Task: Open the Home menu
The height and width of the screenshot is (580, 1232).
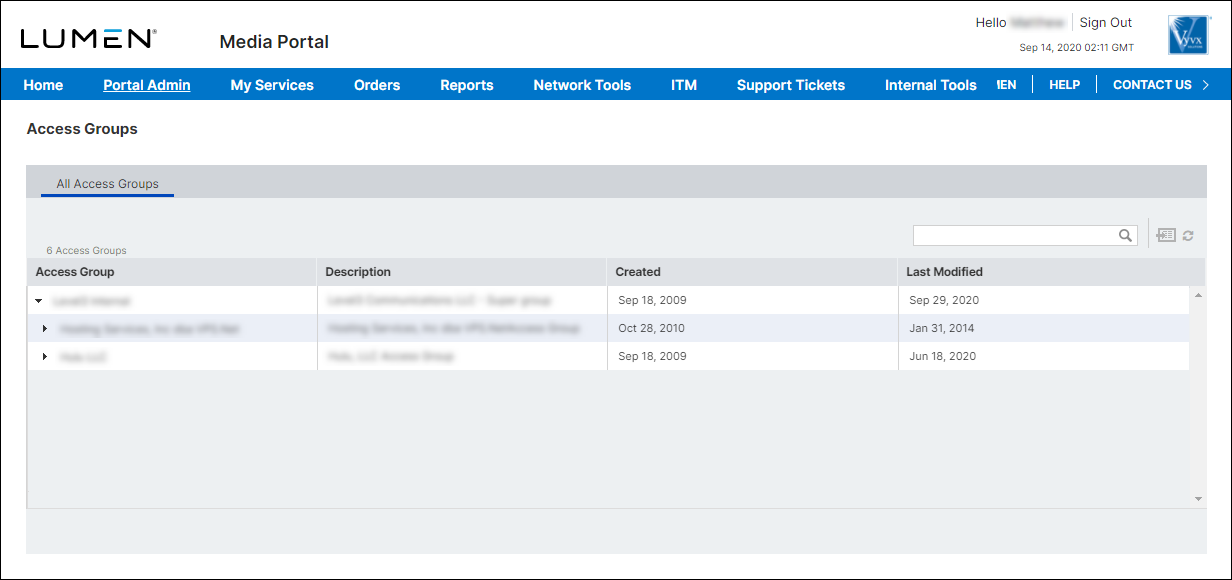Action: coord(43,85)
